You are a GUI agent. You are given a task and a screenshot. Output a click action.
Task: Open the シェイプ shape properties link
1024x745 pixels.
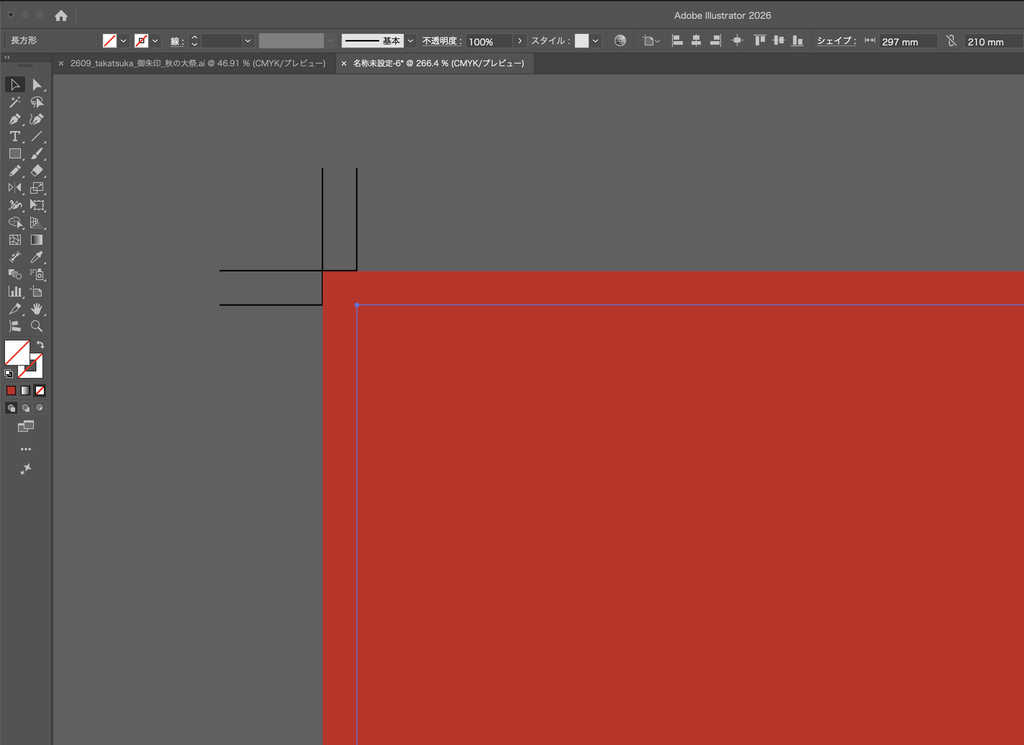coord(837,40)
